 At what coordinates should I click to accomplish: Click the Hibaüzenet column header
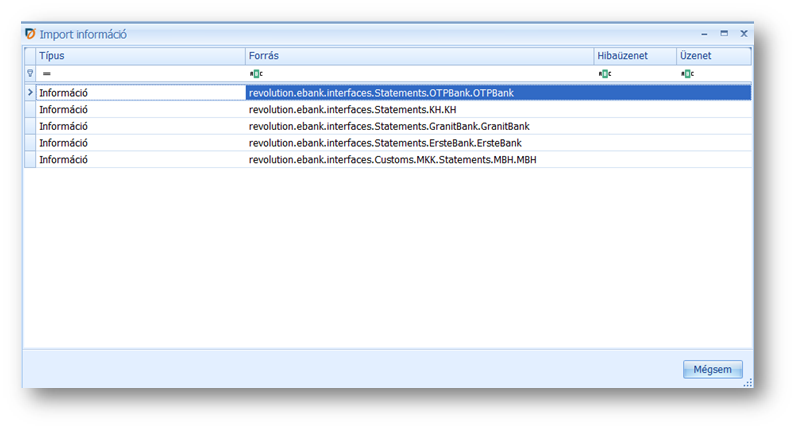pos(634,57)
